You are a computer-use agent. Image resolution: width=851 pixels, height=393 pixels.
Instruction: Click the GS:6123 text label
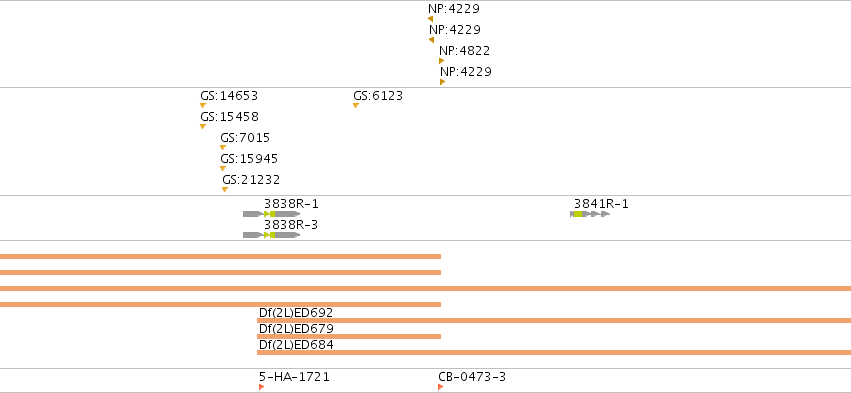coord(378,96)
